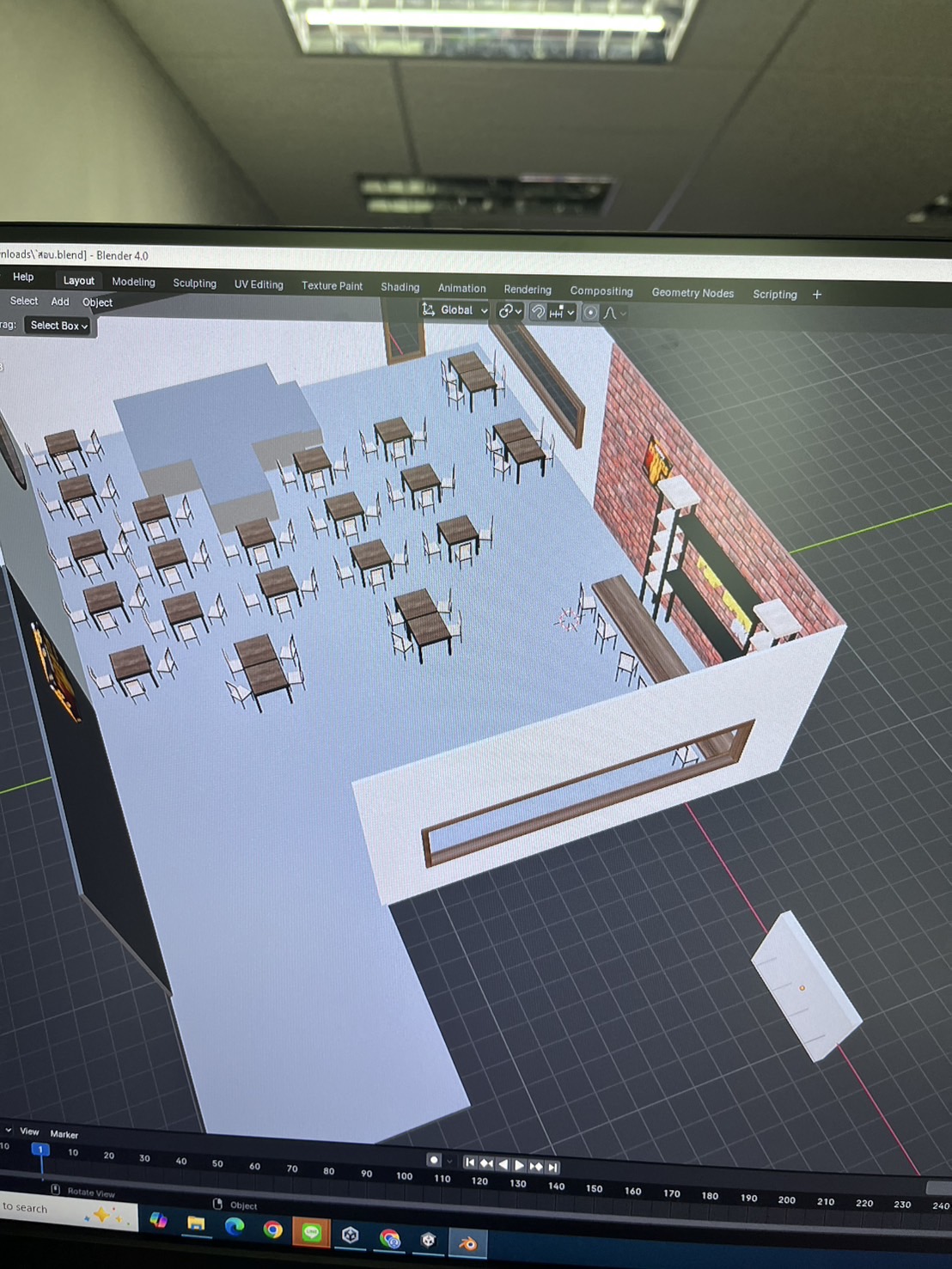952x1269 pixels.
Task: Switch to the Sculpting workspace tab
Action: point(194,284)
